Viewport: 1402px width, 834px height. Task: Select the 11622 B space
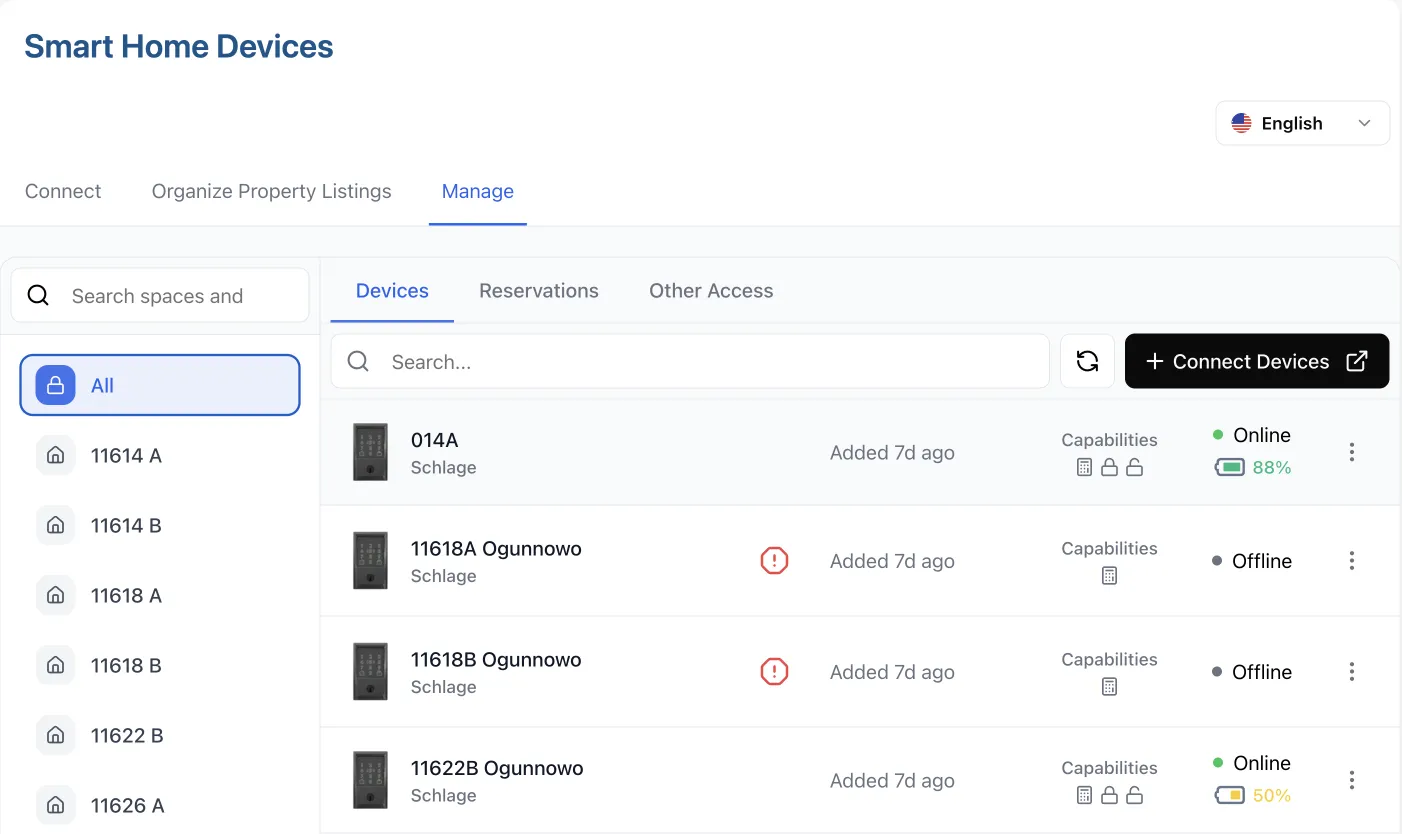click(160, 736)
